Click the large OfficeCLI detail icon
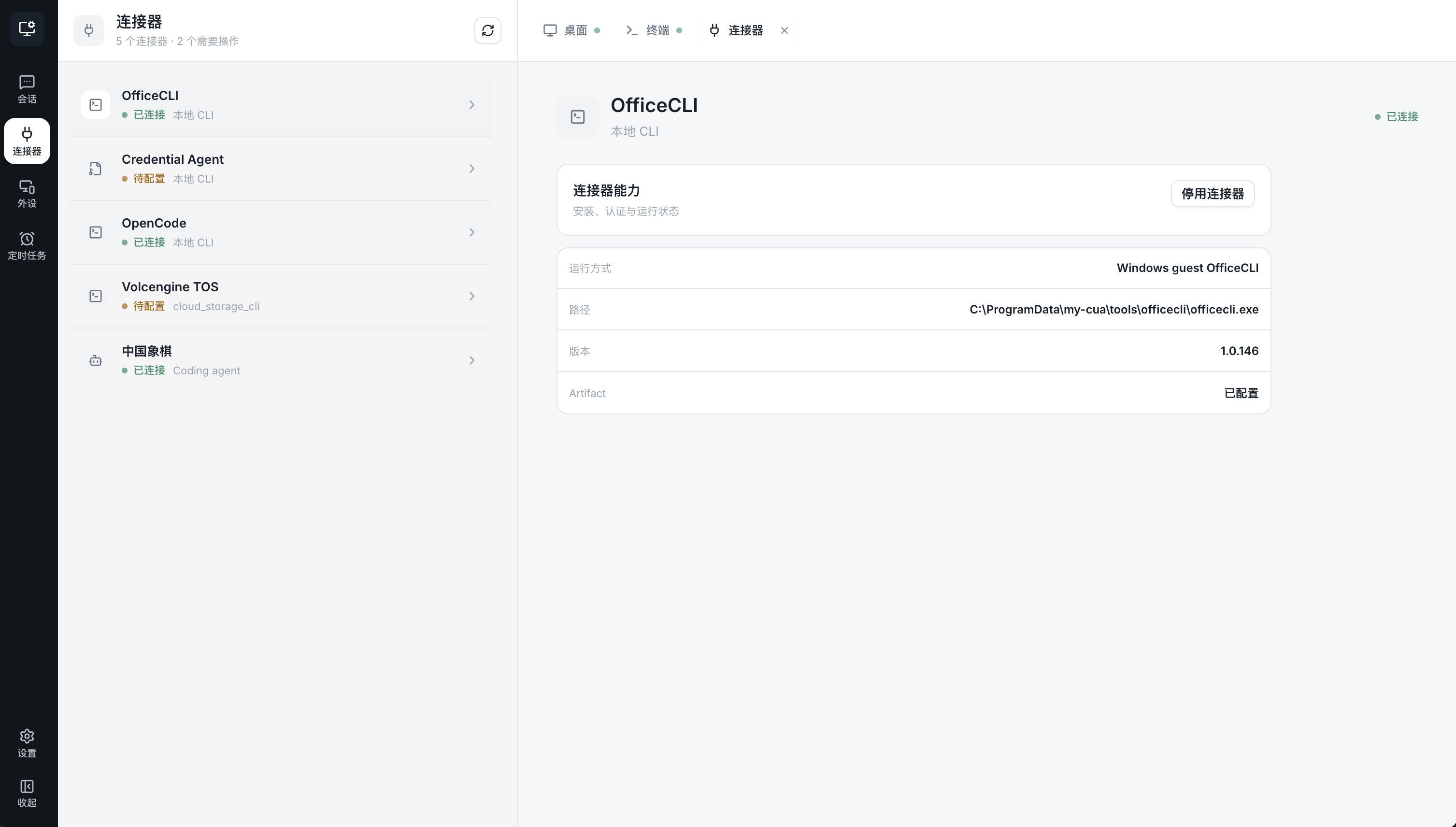This screenshot has height=827, width=1456. click(x=577, y=117)
